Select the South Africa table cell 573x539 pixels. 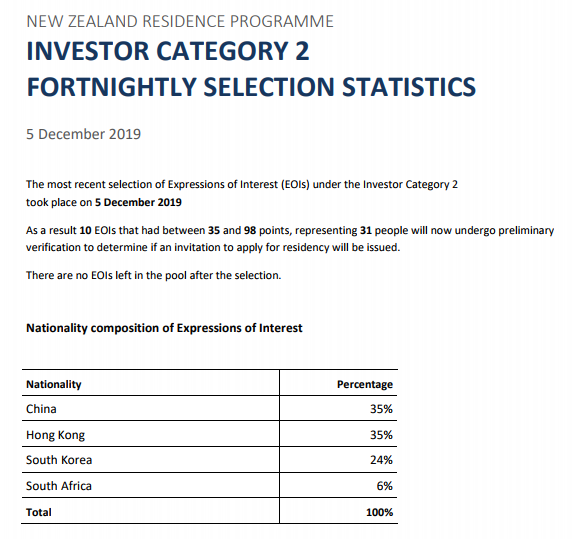coord(151,485)
